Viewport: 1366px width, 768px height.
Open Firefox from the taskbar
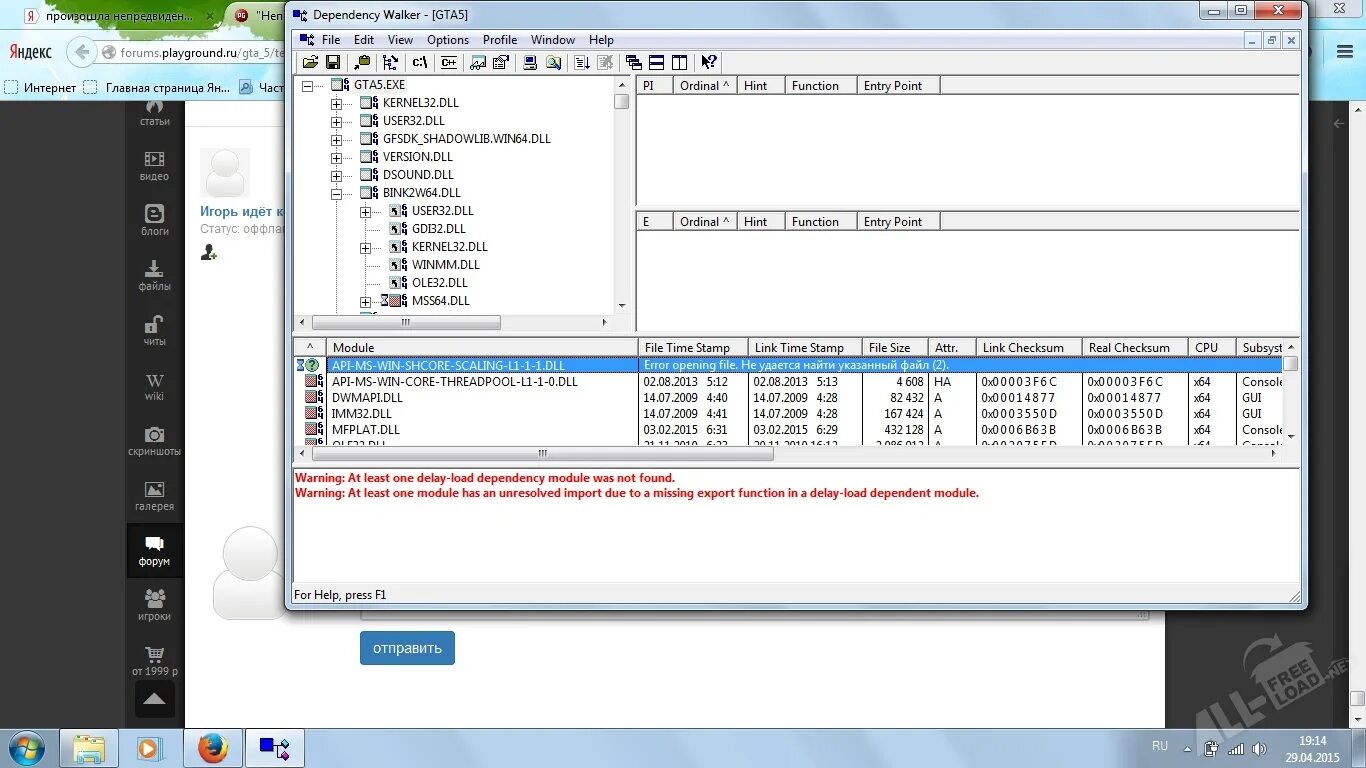212,748
